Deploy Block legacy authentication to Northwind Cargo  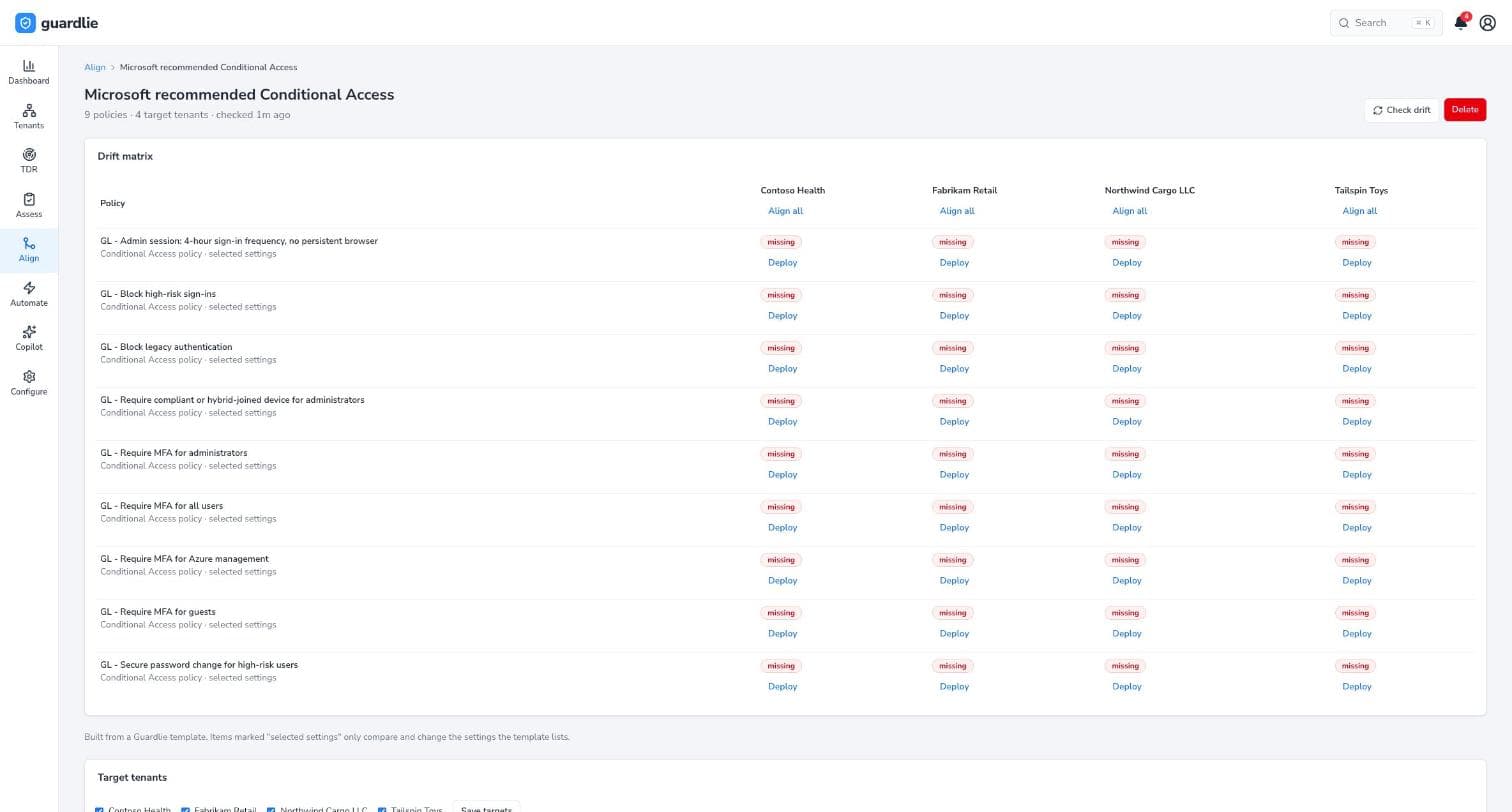pos(1126,369)
